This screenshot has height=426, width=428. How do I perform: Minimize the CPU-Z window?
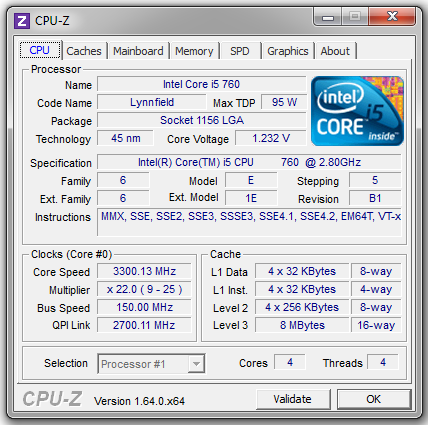[x=328, y=17]
